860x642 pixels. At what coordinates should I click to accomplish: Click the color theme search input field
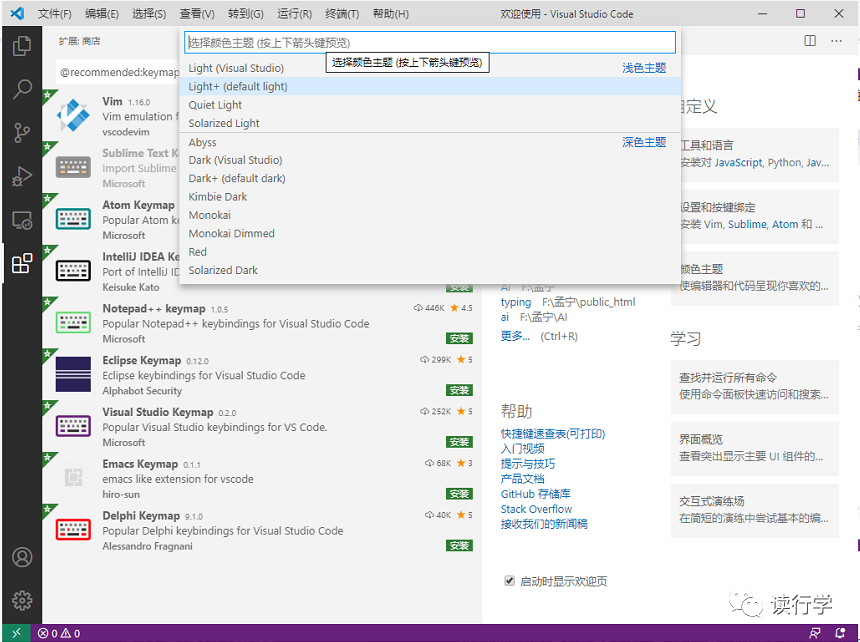tap(429, 42)
